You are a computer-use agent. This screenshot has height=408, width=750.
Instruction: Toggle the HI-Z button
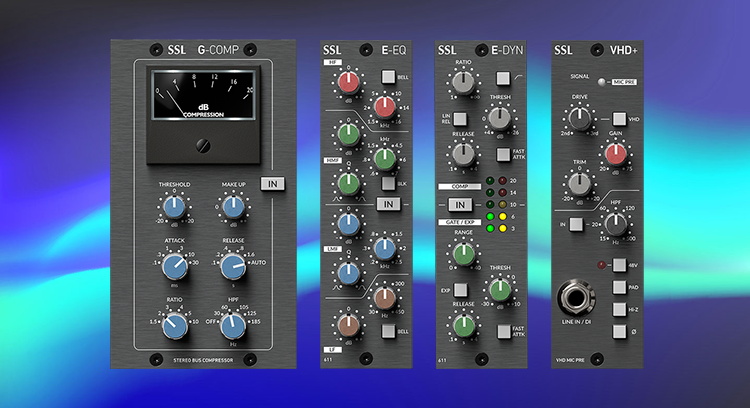[x=619, y=309]
